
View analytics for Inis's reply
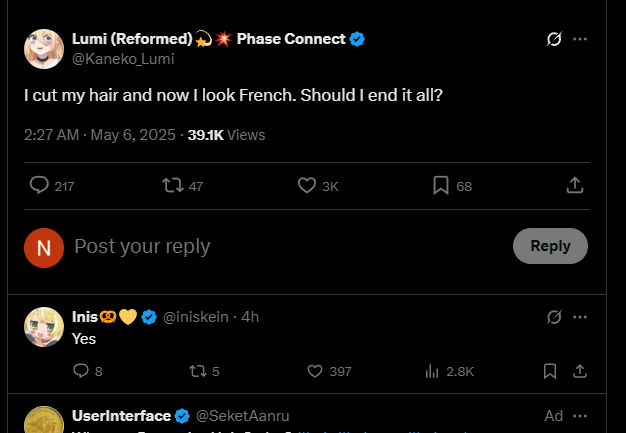coord(432,371)
